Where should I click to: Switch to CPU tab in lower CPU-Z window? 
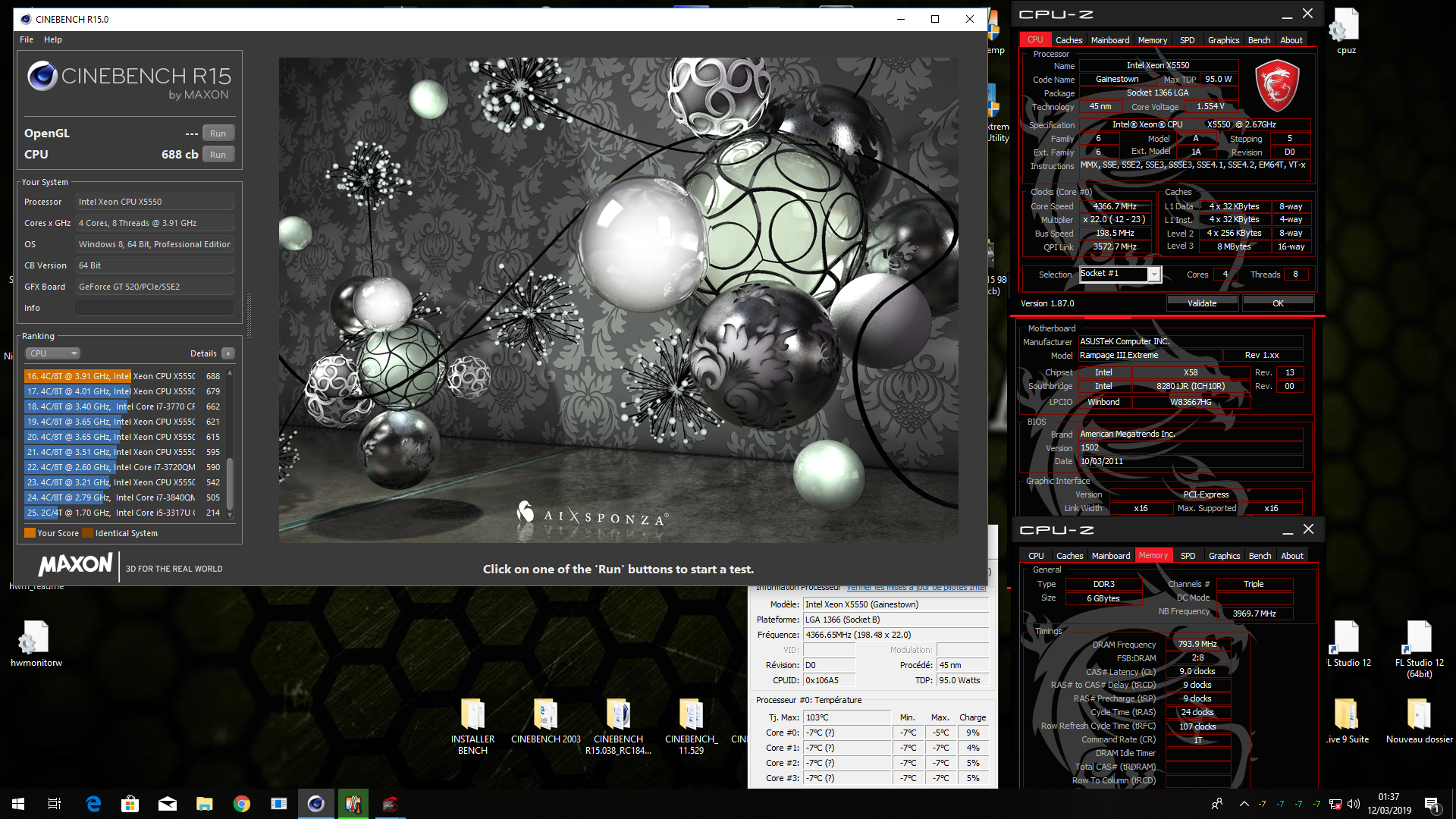[x=1036, y=556]
